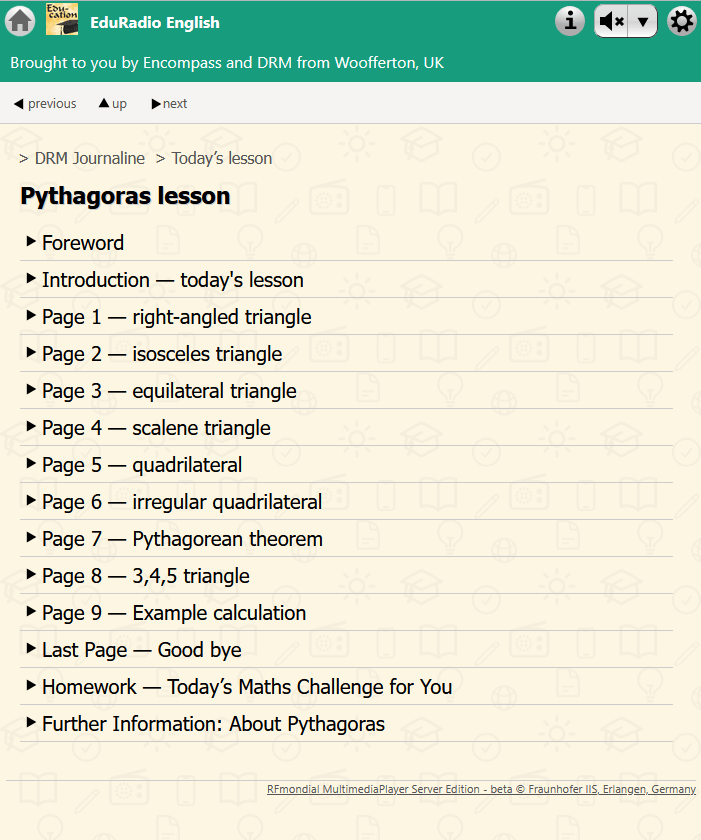Open Page 8 — 3,4,5 triangle
The width and height of the screenshot is (701, 840).
point(346,575)
